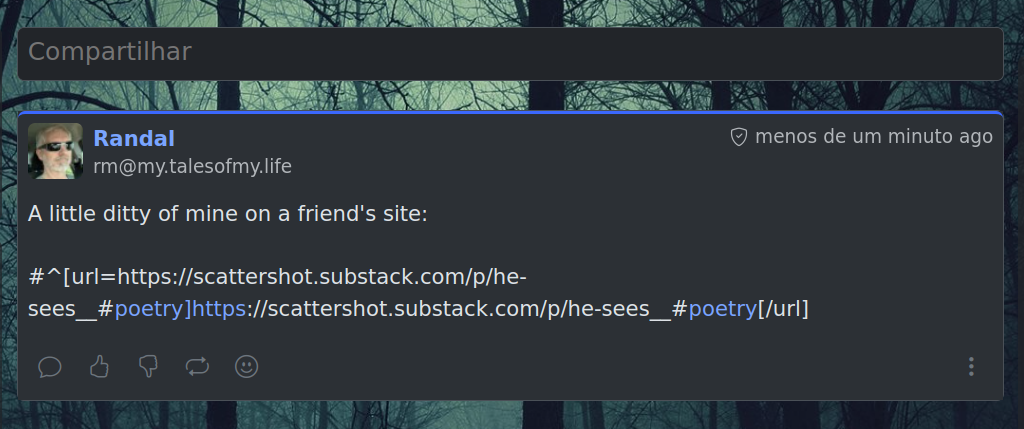This screenshot has height=429, width=1024.
Task: Add a reaction with the smiley icon
Action: click(247, 367)
